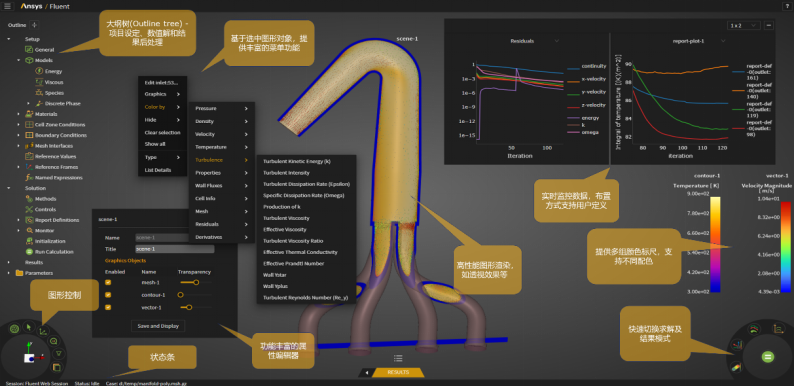Disable the contour-1 graphics object checkbox
The height and width of the screenshot is (386, 794).
pyautogui.click(x=108, y=295)
